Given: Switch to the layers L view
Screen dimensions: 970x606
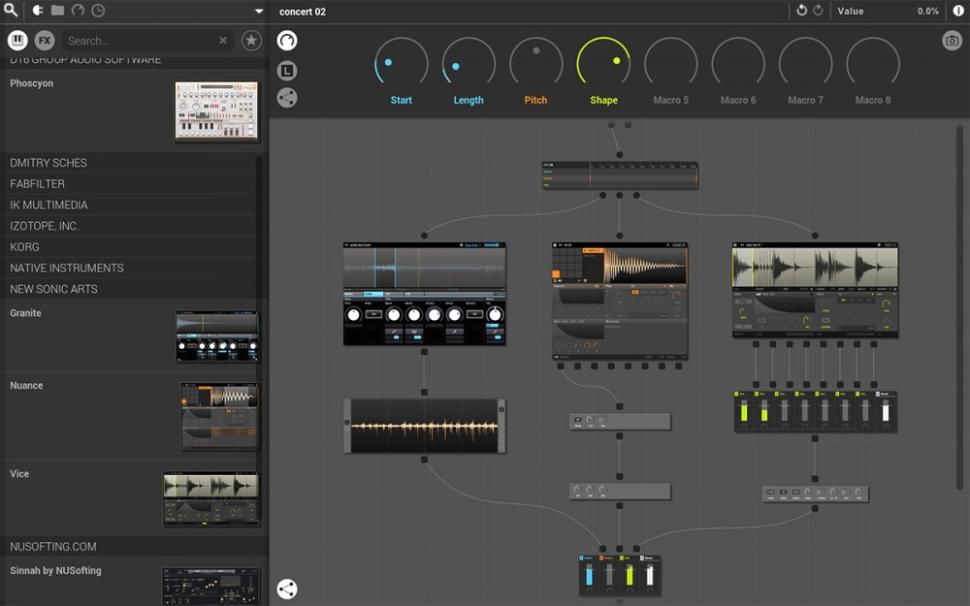Looking at the screenshot, I should click(x=287, y=70).
